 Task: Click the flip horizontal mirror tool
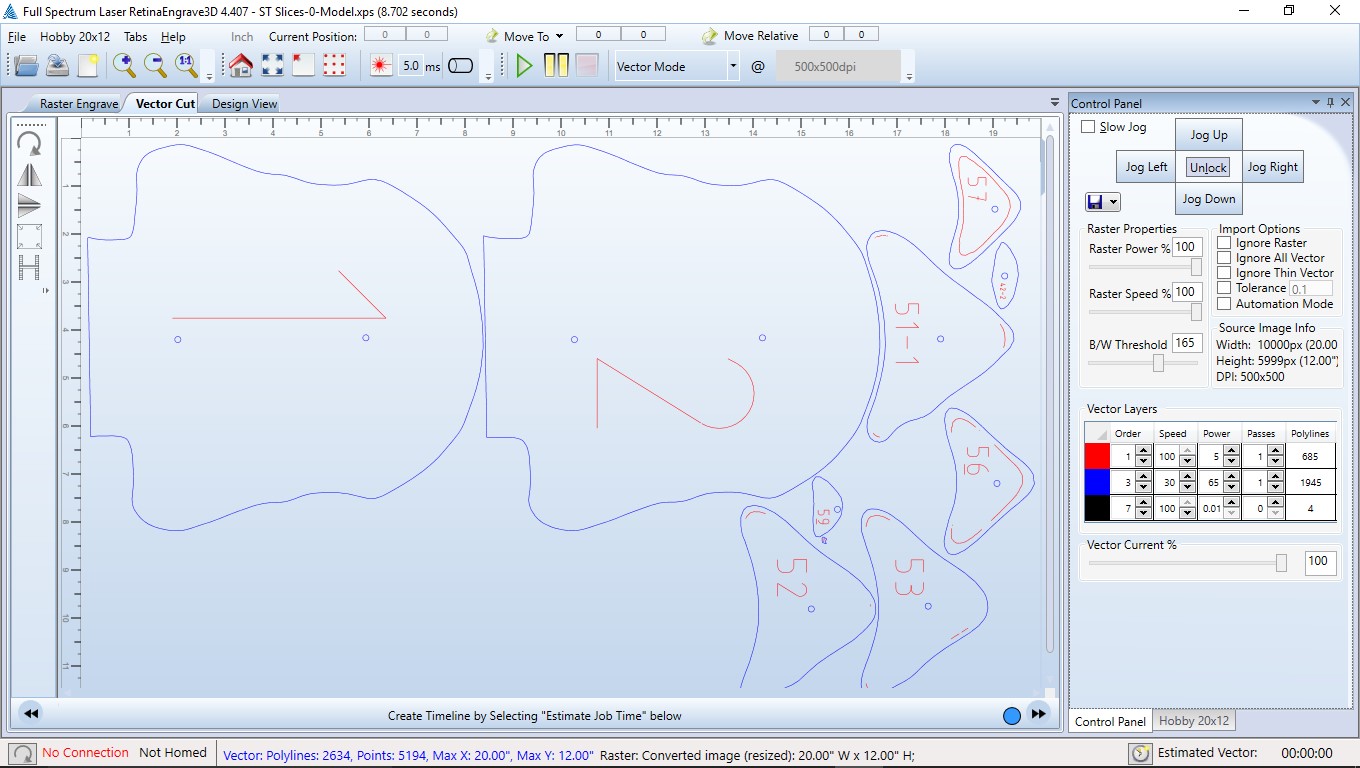click(x=29, y=175)
